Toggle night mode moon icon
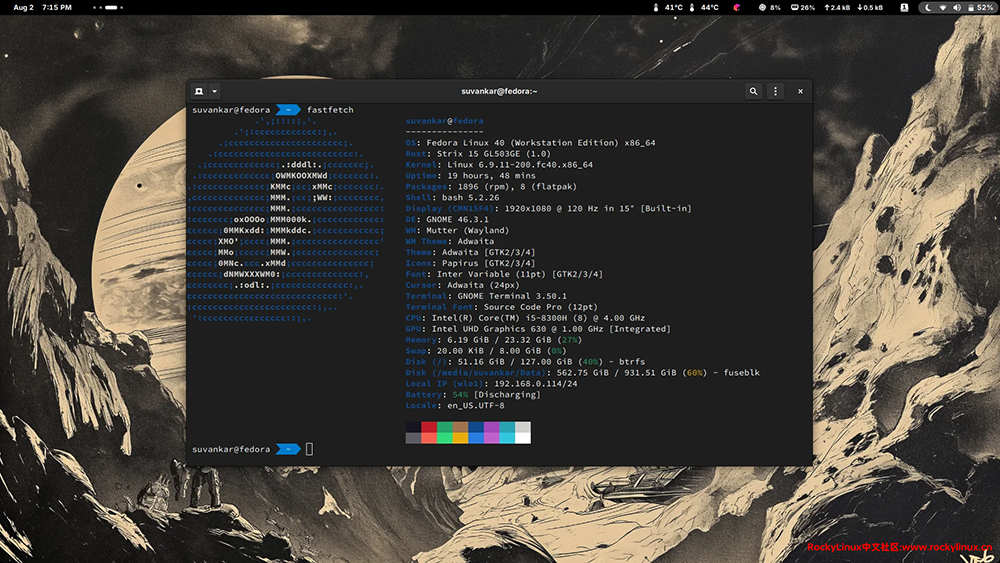1000x563 pixels. [x=928, y=7]
